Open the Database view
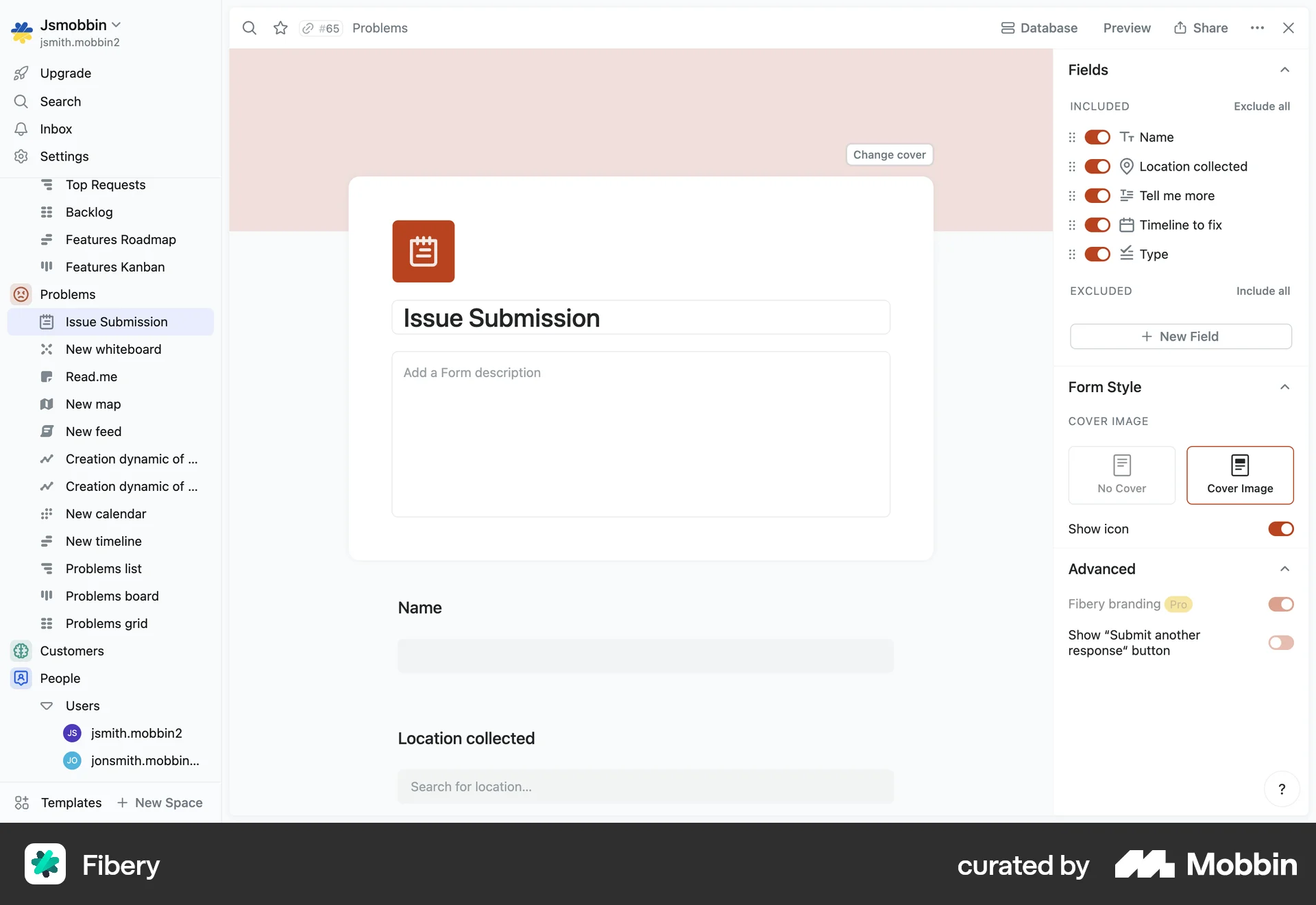 click(x=1039, y=28)
